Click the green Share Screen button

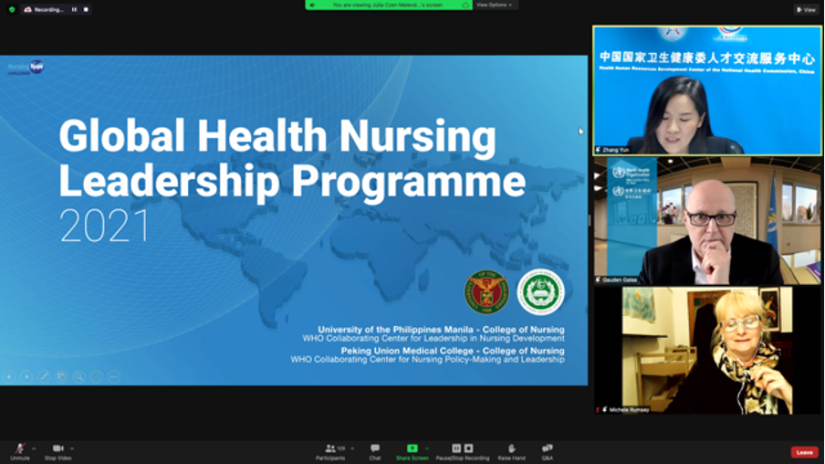412,451
